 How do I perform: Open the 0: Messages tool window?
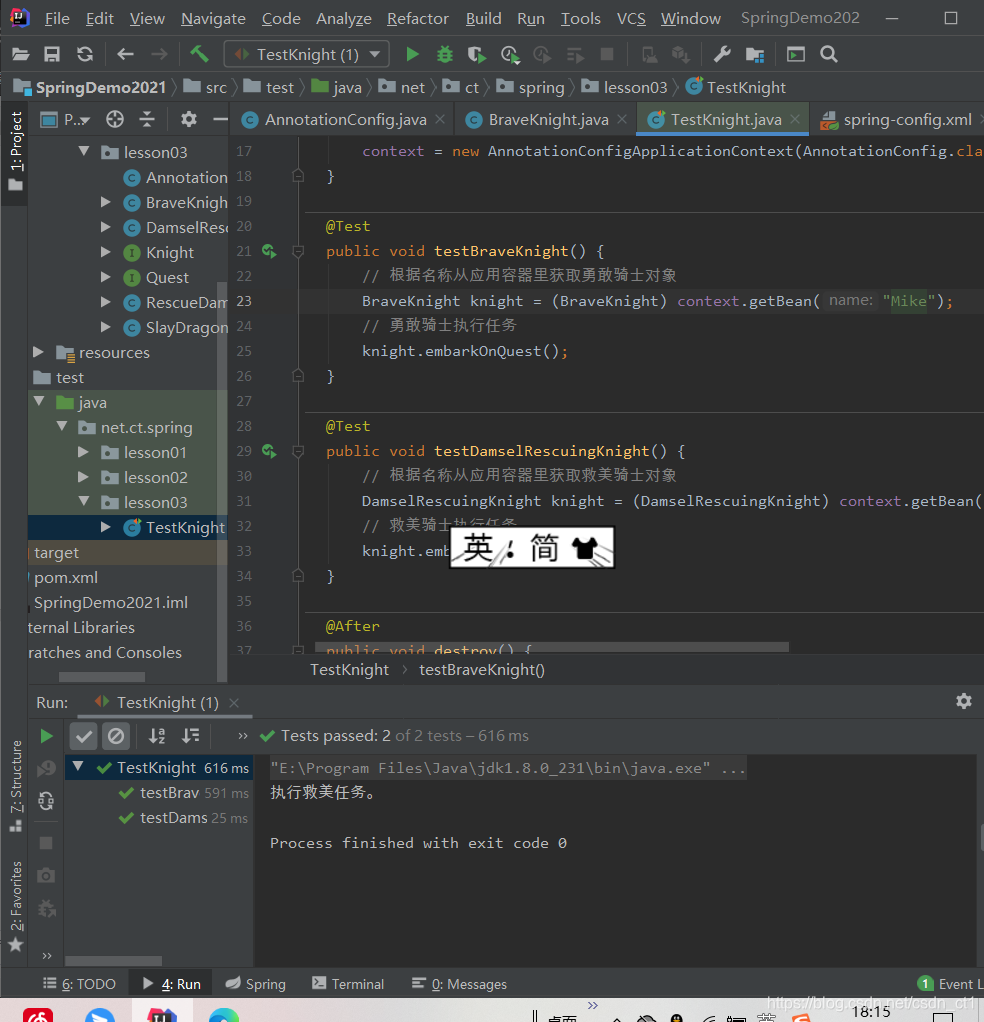point(459,984)
